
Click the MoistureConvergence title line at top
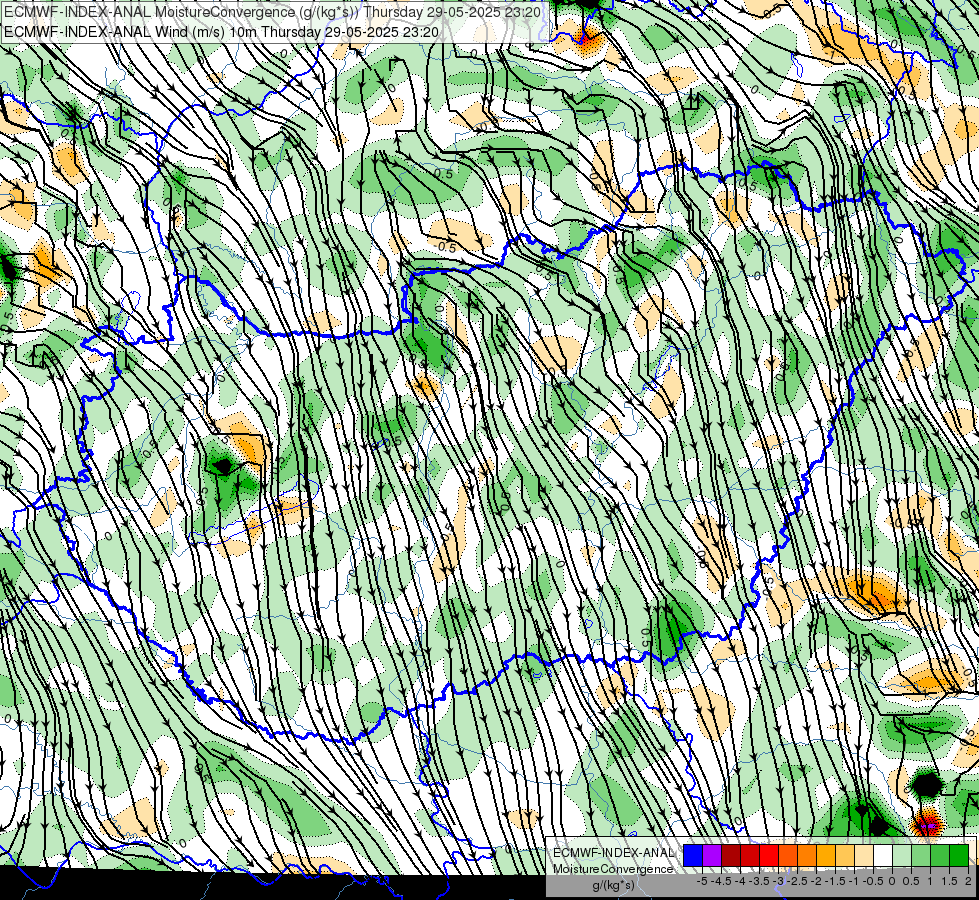[x=272, y=12]
